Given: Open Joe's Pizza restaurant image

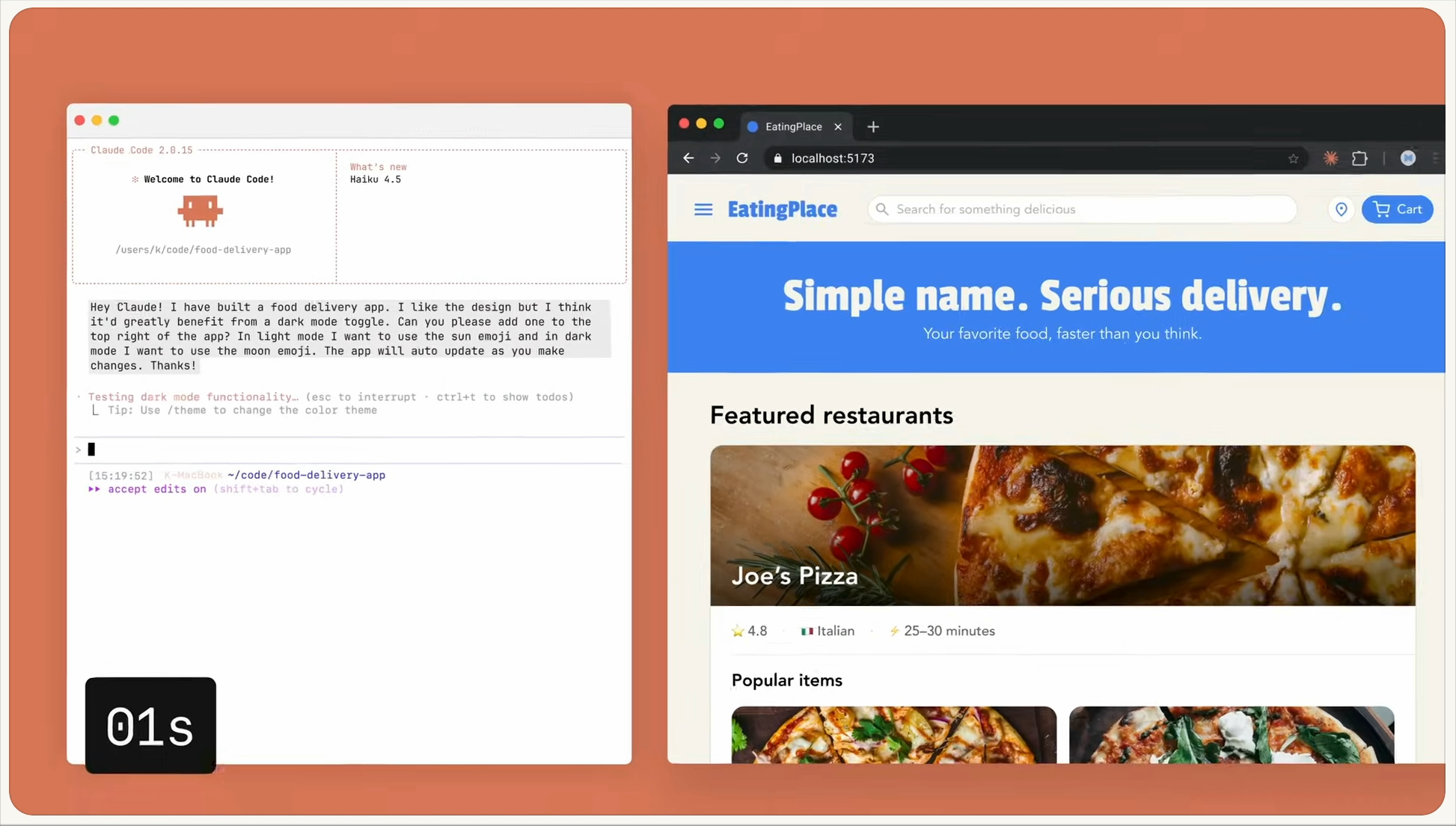Looking at the screenshot, I should pyautogui.click(x=1062, y=524).
